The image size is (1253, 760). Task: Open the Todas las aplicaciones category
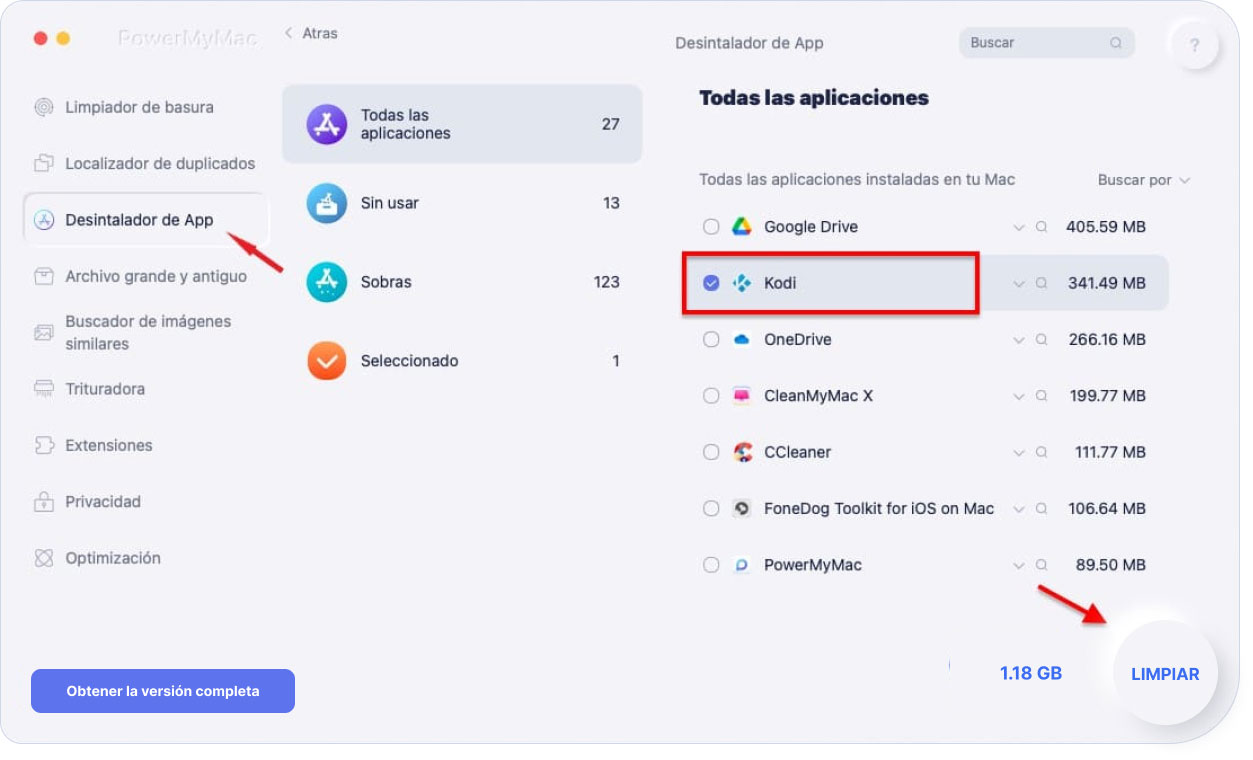[x=462, y=124]
